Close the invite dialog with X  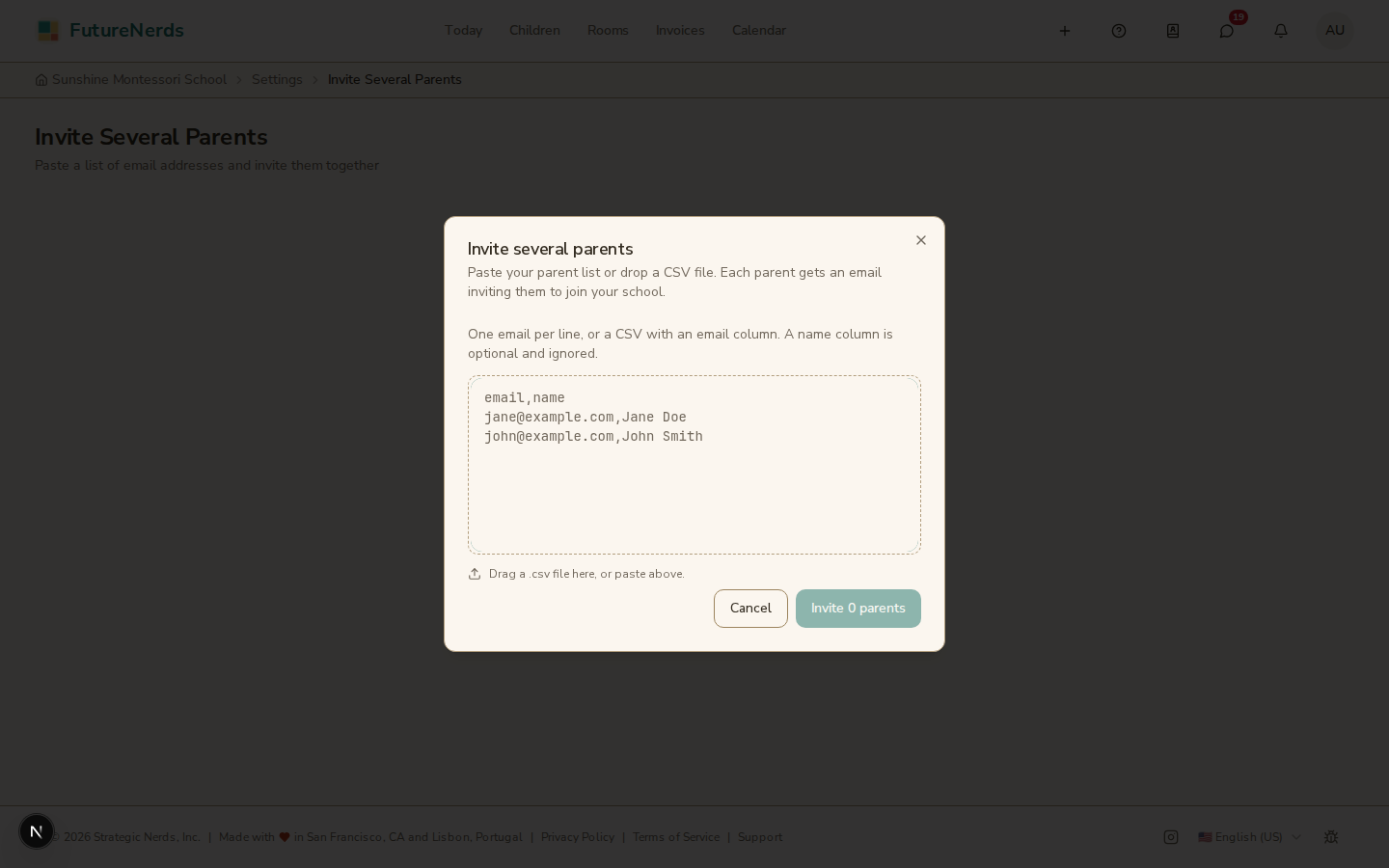click(x=921, y=240)
